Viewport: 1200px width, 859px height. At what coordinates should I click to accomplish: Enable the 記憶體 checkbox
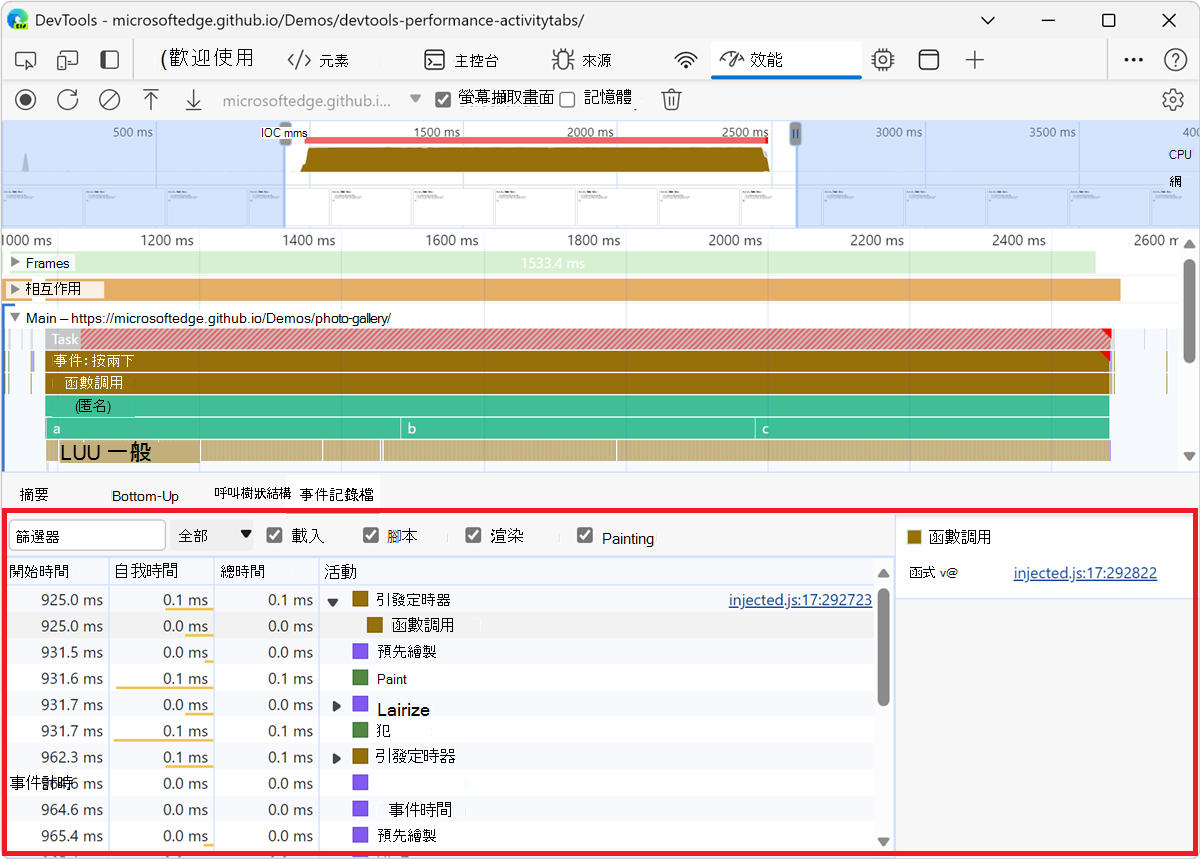pos(567,99)
